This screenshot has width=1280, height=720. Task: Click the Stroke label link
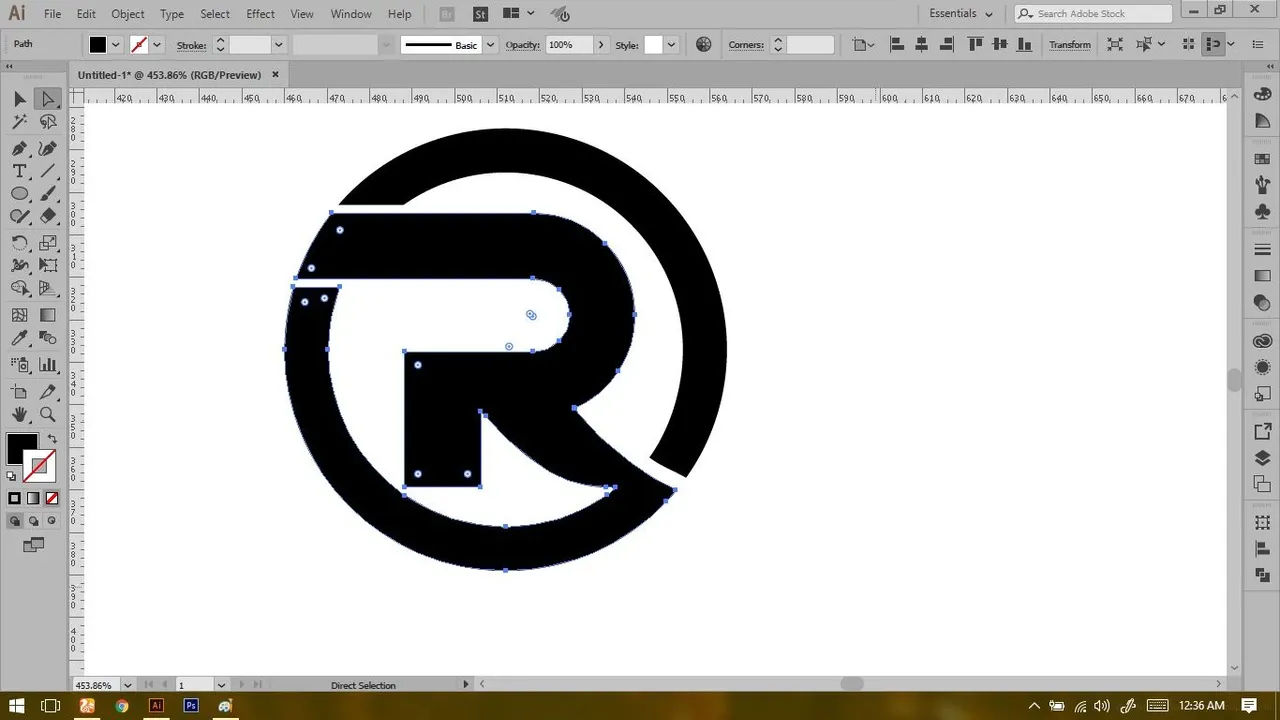pyautogui.click(x=191, y=45)
